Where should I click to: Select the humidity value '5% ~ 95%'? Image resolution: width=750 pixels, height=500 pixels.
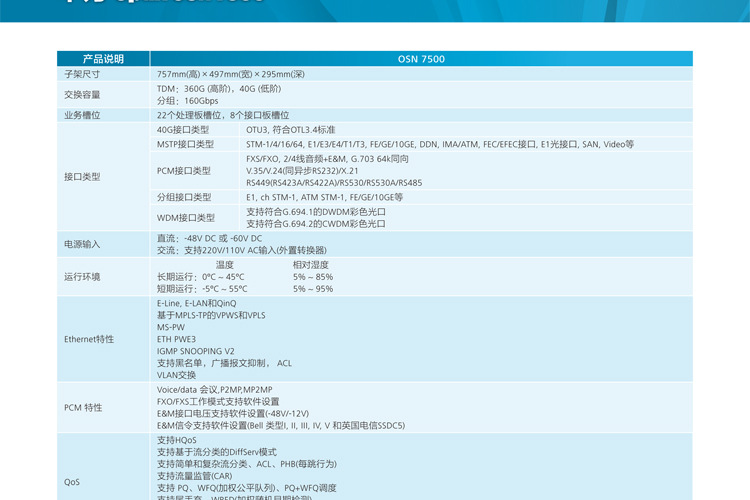(x=313, y=289)
